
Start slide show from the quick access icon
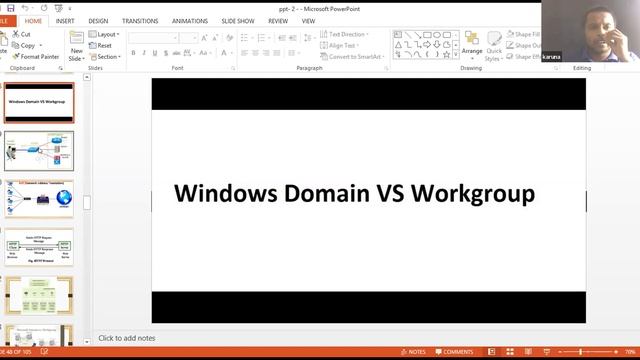(59, 8)
